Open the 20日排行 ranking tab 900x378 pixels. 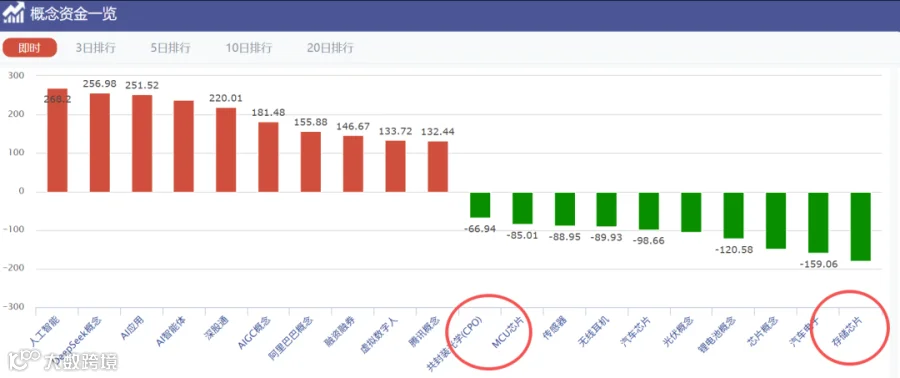[x=330, y=48]
